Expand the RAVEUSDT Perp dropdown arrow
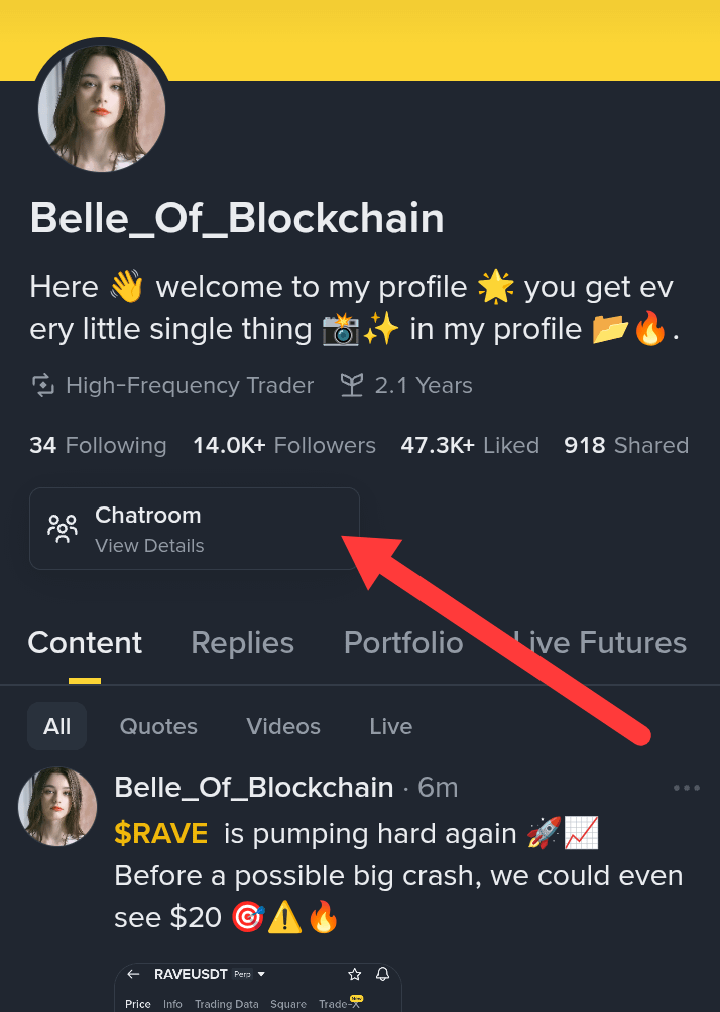Image resolution: width=720 pixels, height=1012 pixels. point(261,974)
